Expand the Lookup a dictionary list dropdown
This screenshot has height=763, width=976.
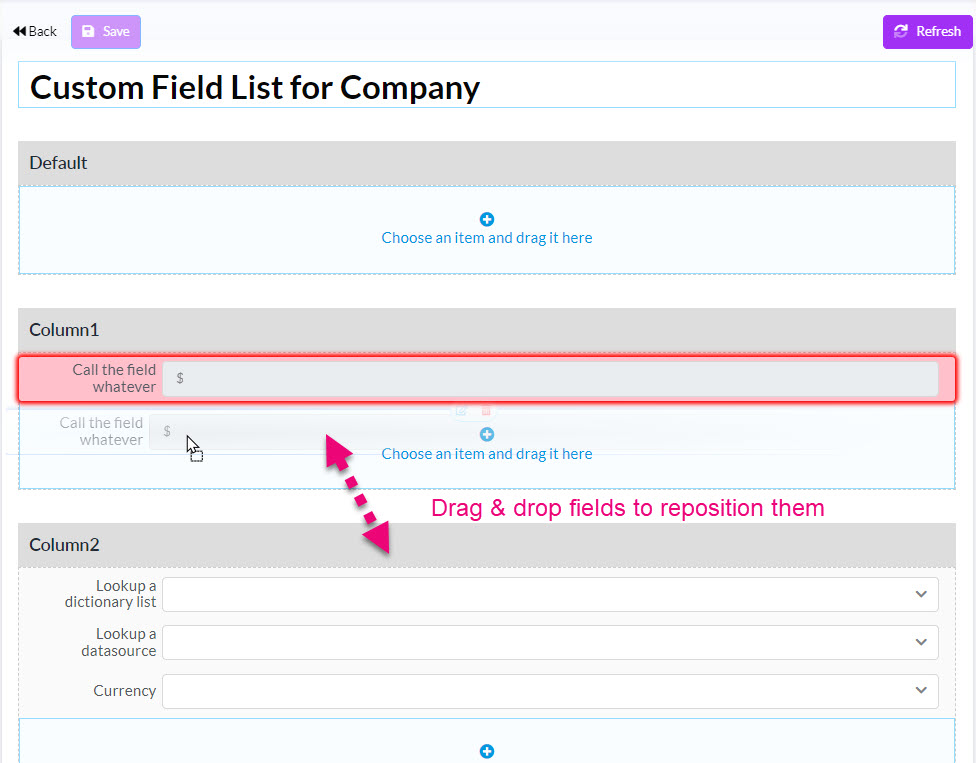click(x=550, y=594)
